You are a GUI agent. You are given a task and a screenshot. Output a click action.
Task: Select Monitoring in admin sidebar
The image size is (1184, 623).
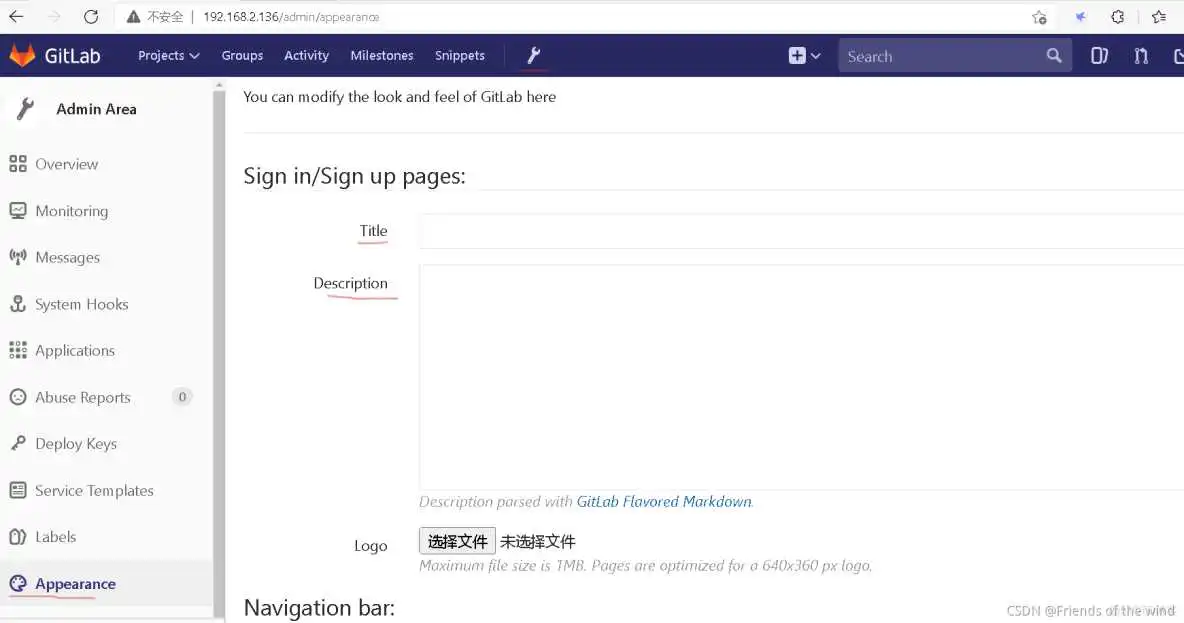pyautogui.click(x=71, y=211)
